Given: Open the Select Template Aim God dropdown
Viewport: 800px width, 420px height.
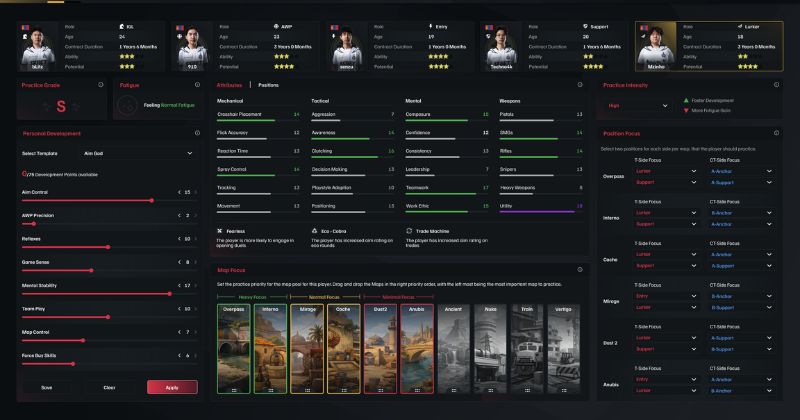Looking at the screenshot, I should pos(138,153).
